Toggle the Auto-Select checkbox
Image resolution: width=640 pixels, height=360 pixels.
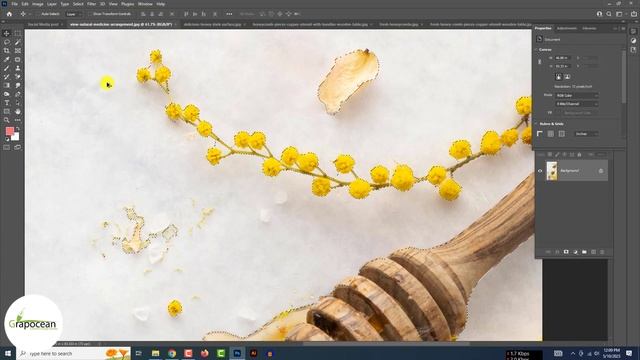coord(38,14)
